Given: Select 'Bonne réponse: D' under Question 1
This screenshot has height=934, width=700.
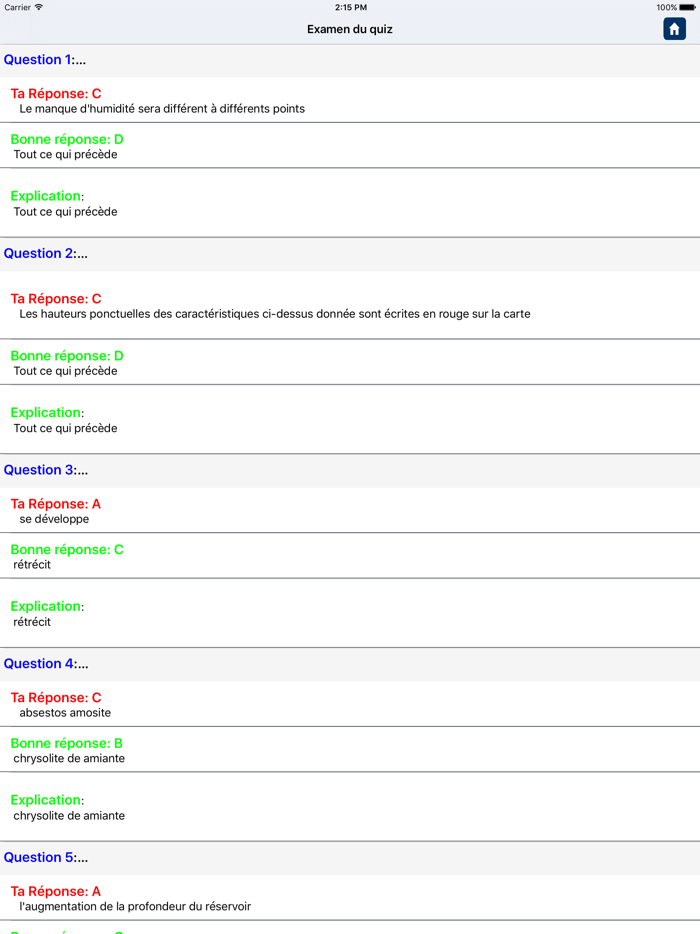Looking at the screenshot, I should coord(67,139).
